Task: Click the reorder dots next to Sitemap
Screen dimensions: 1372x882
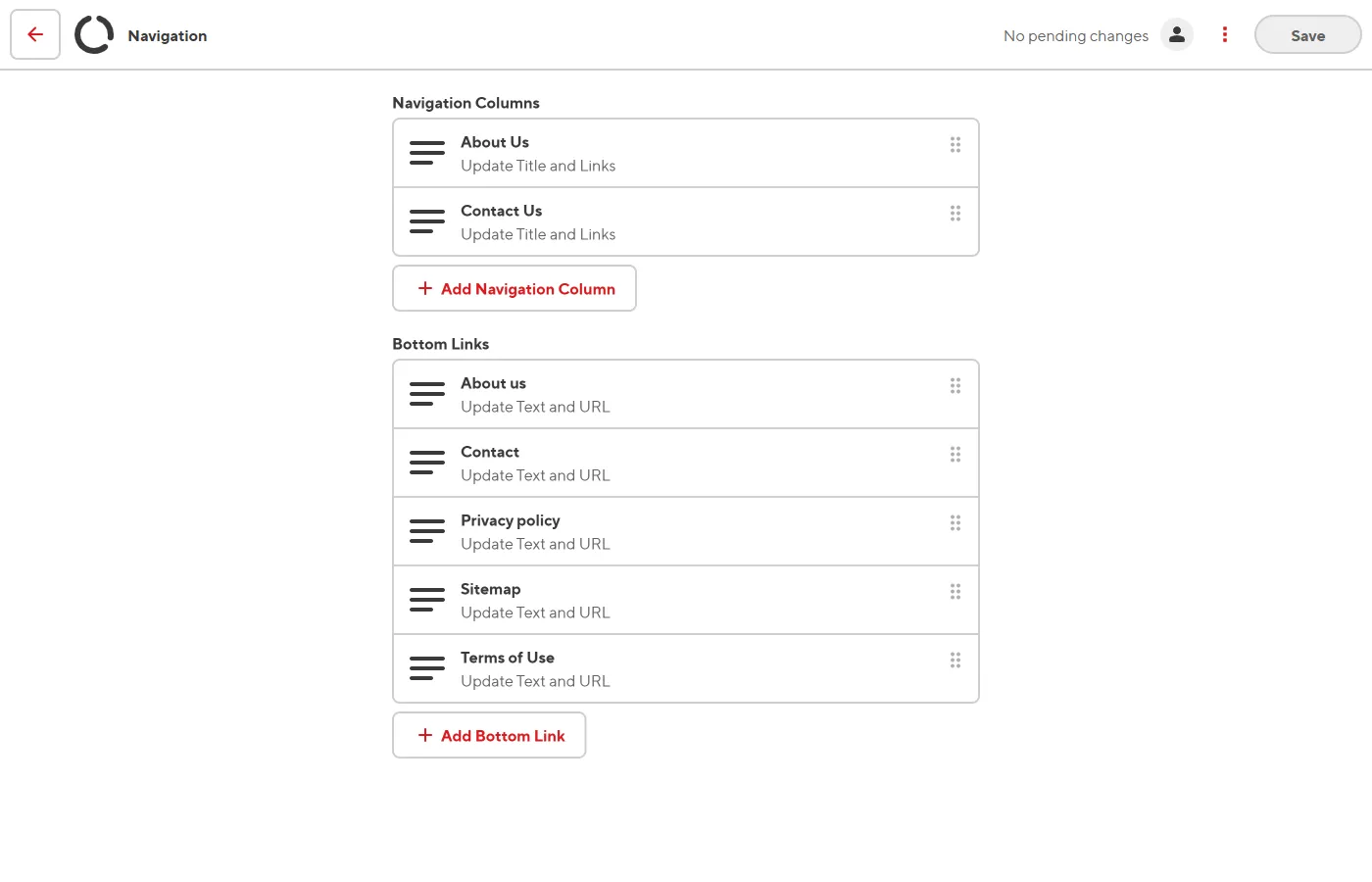Action: (955, 591)
